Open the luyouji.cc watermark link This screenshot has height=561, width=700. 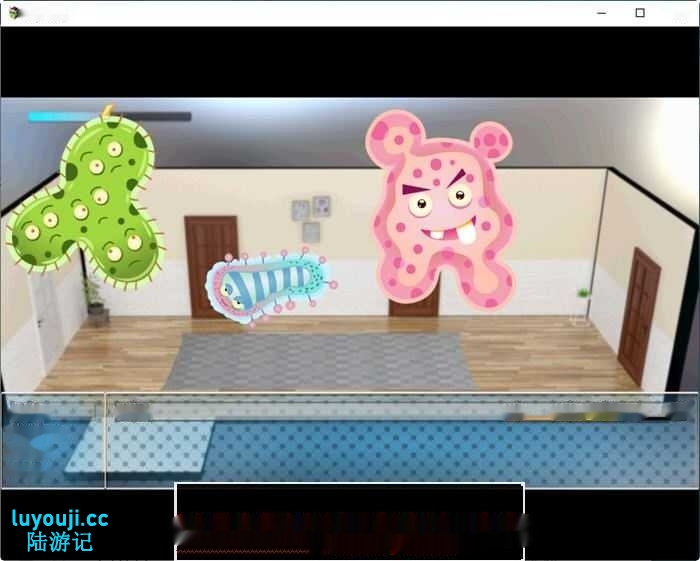click(x=60, y=519)
